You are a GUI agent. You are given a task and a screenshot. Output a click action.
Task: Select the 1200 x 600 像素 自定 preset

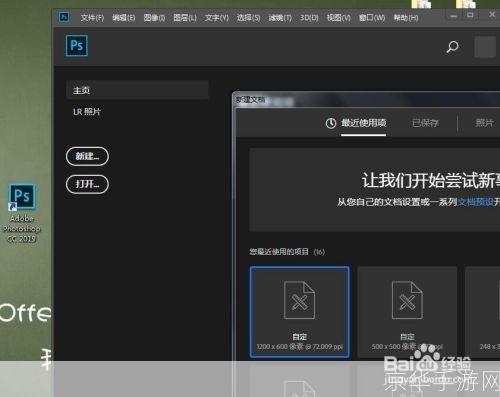click(x=300, y=312)
